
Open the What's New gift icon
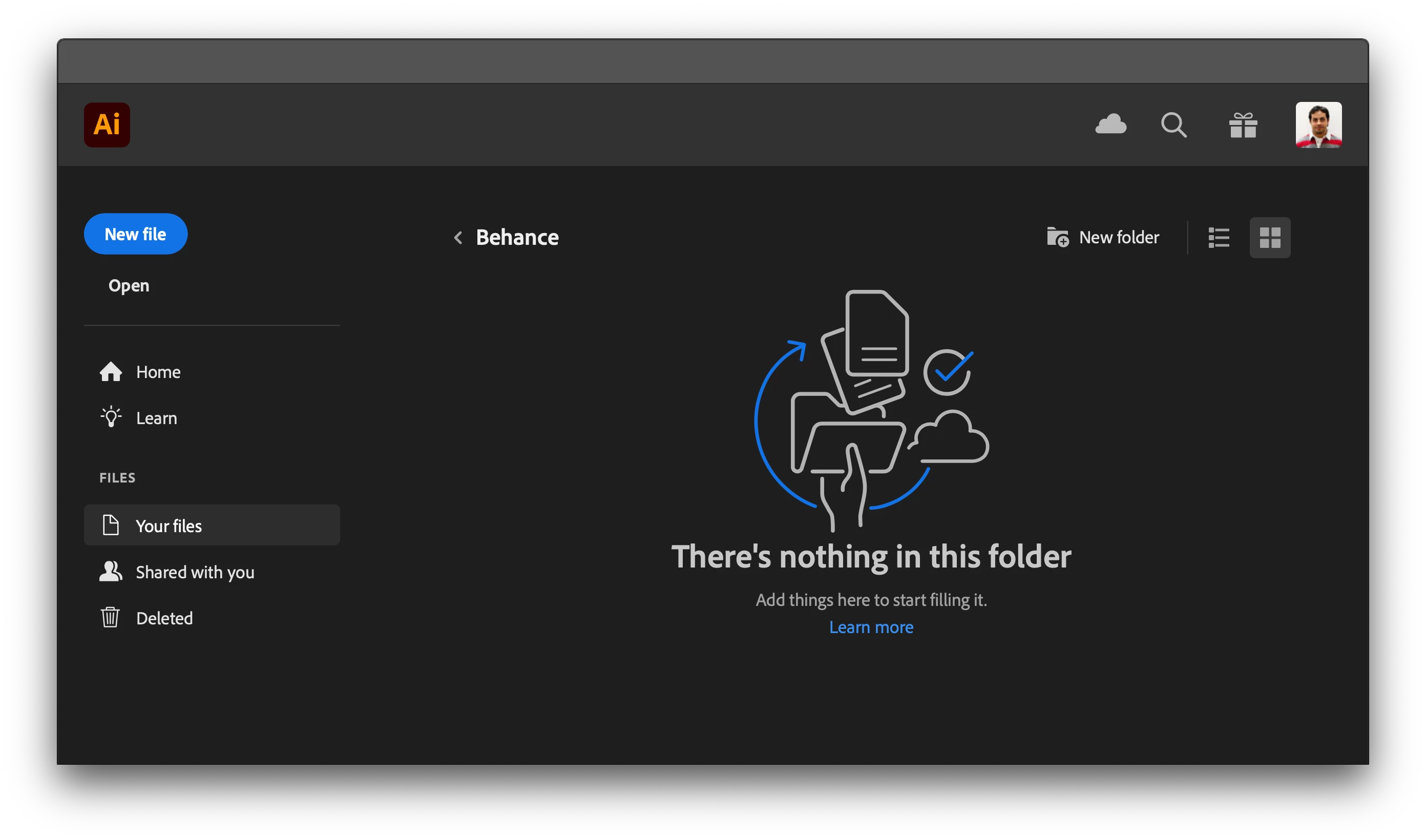(1243, 125)
